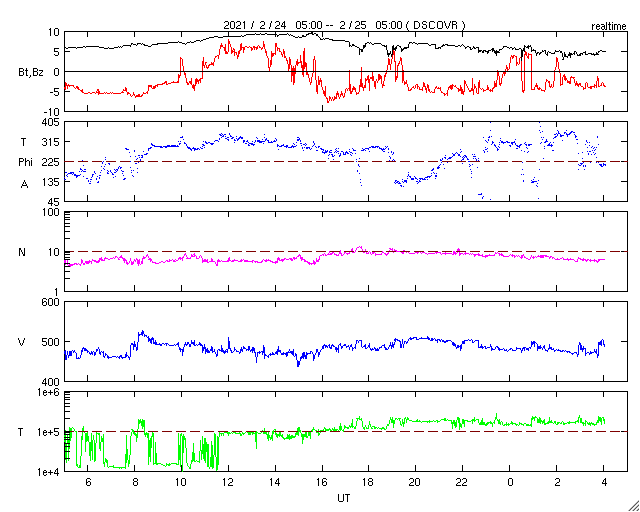Image resolution: width=640 pixels, height=512 pixels.
Task: Click the 'Phi' axis label
Action: coord(25,162)
